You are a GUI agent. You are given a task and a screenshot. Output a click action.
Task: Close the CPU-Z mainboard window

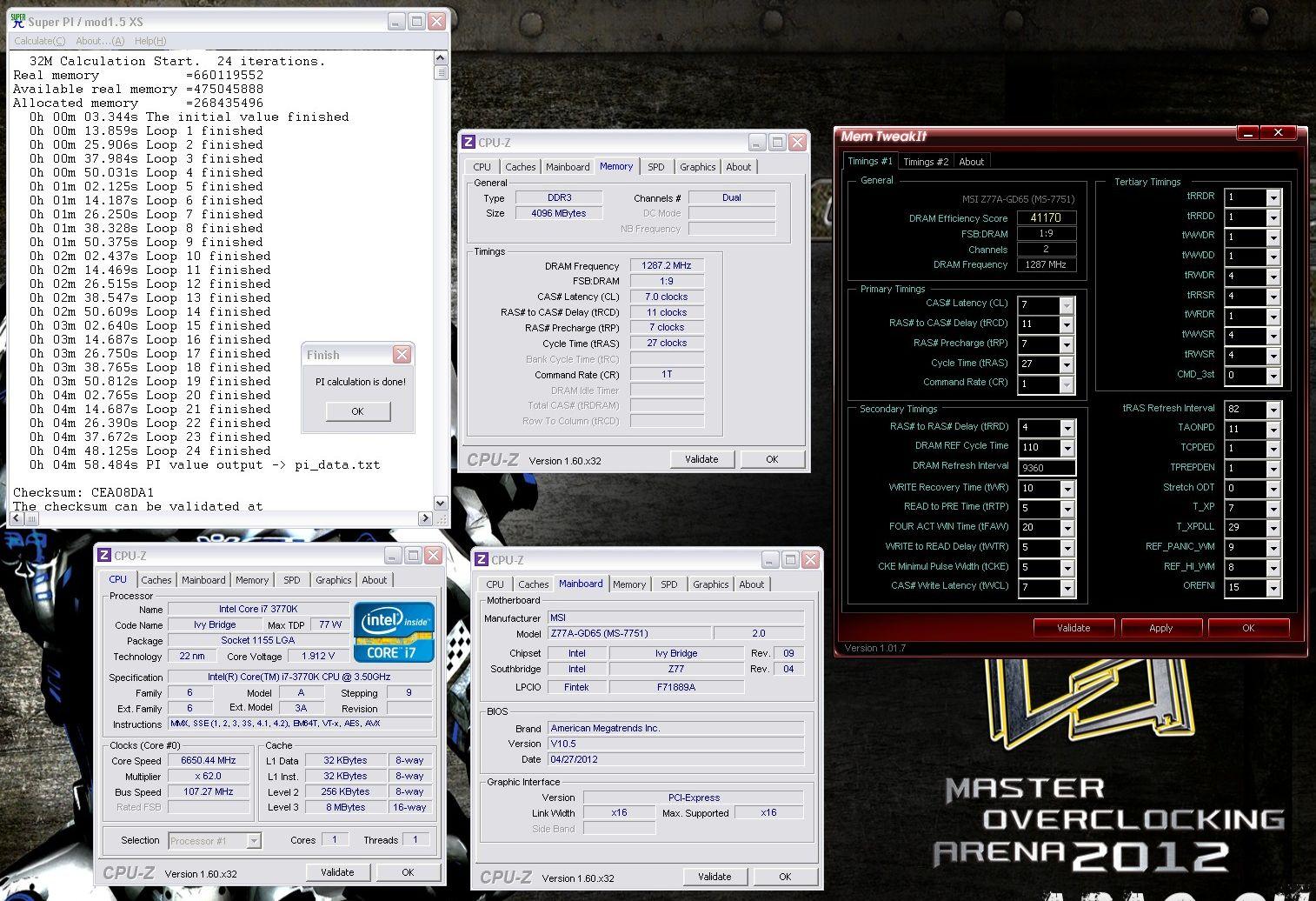pyautogui.click(x=810, y=559)
